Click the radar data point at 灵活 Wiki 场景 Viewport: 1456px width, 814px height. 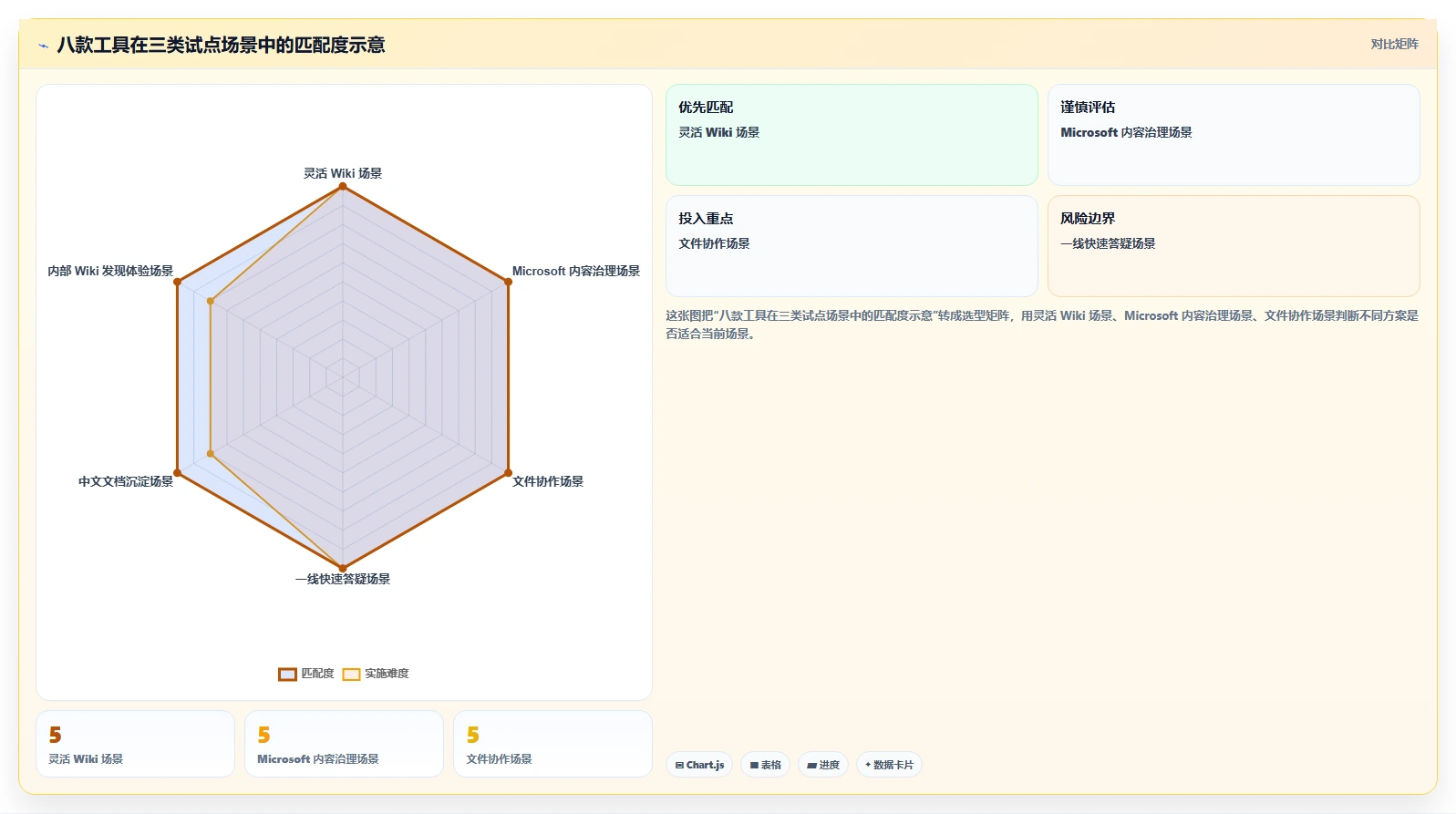[343, 186]
